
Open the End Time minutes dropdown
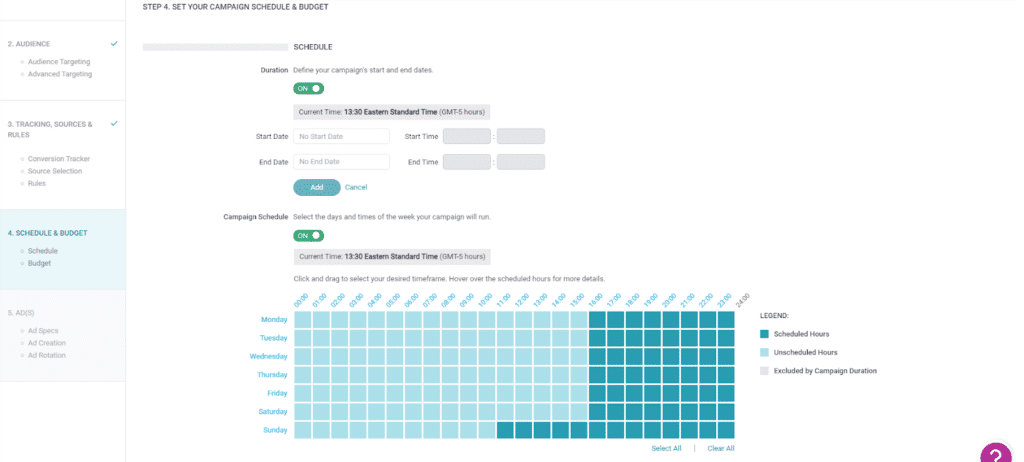pos(520,162)
